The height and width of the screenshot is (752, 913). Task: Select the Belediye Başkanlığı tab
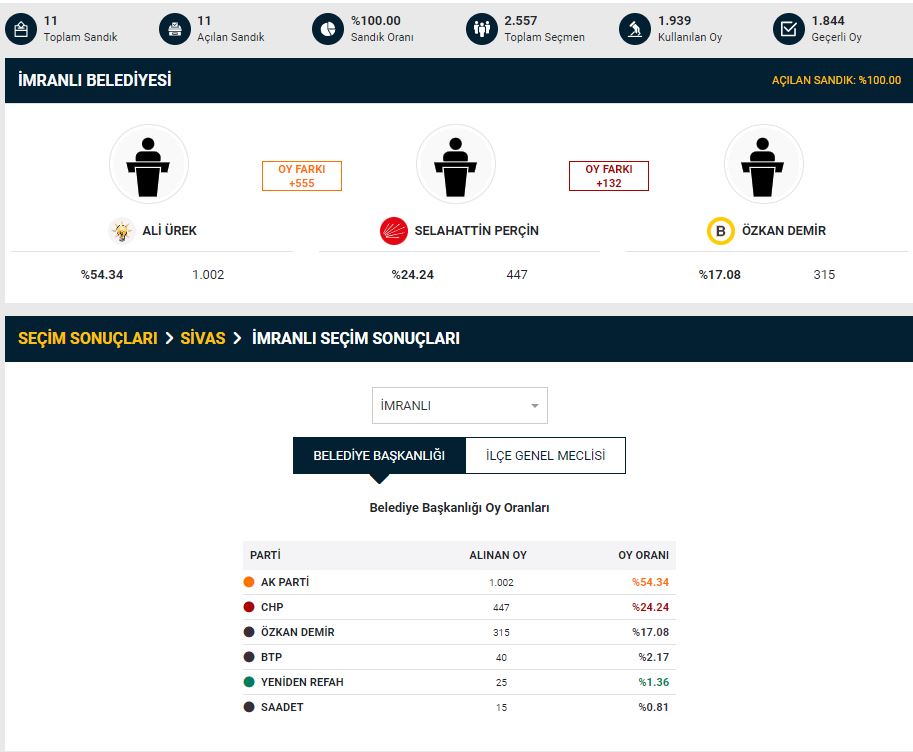(x=379, y=456)
